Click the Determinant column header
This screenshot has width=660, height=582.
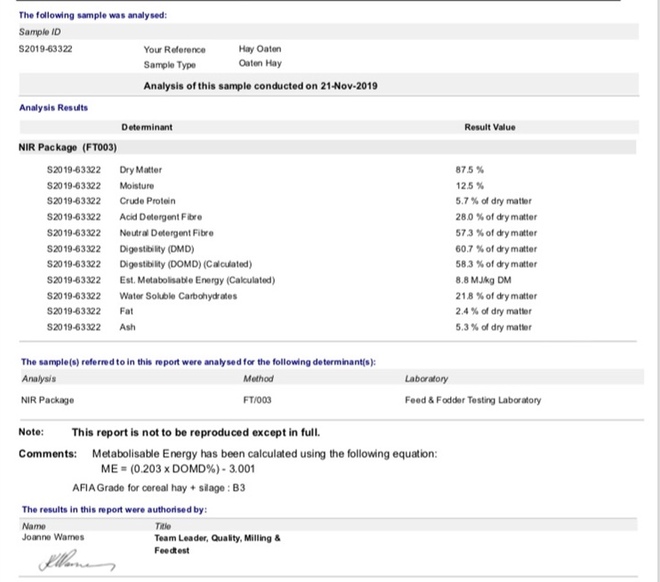click(x=146, y=127)
